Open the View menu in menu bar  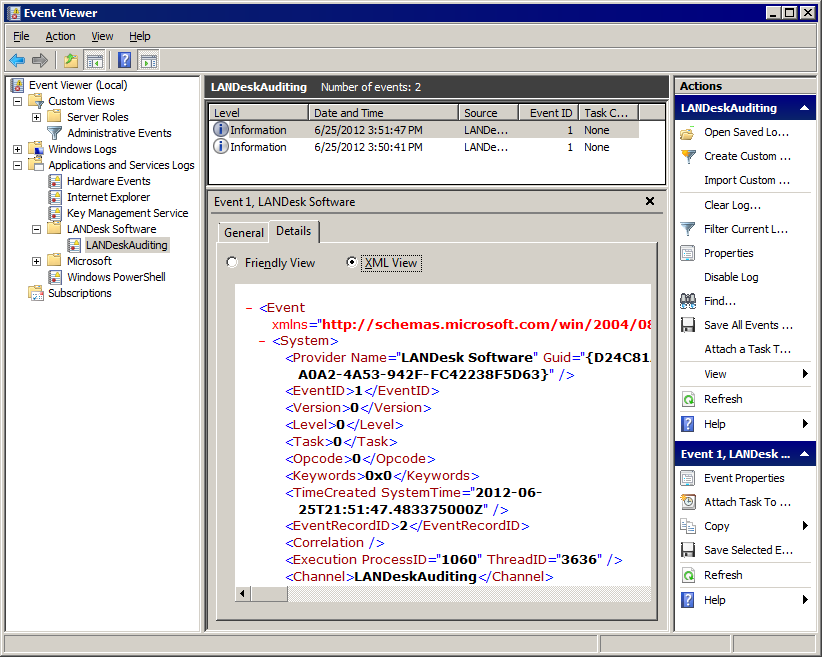pos(102,36)
